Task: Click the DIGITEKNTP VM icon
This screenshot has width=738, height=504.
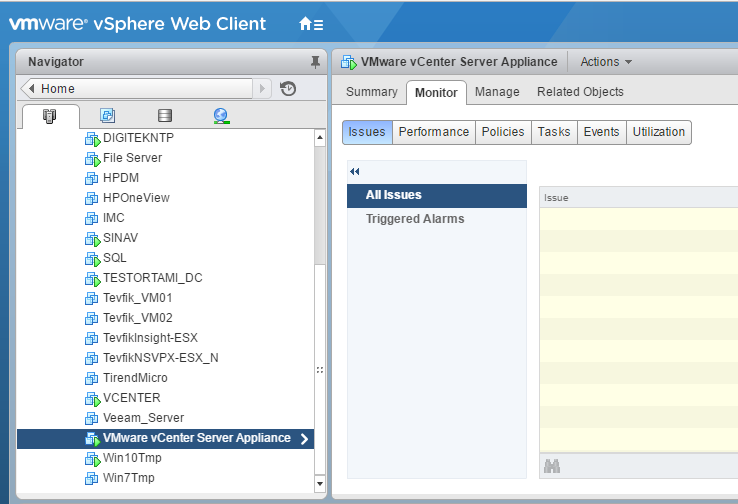Action: 92,139
